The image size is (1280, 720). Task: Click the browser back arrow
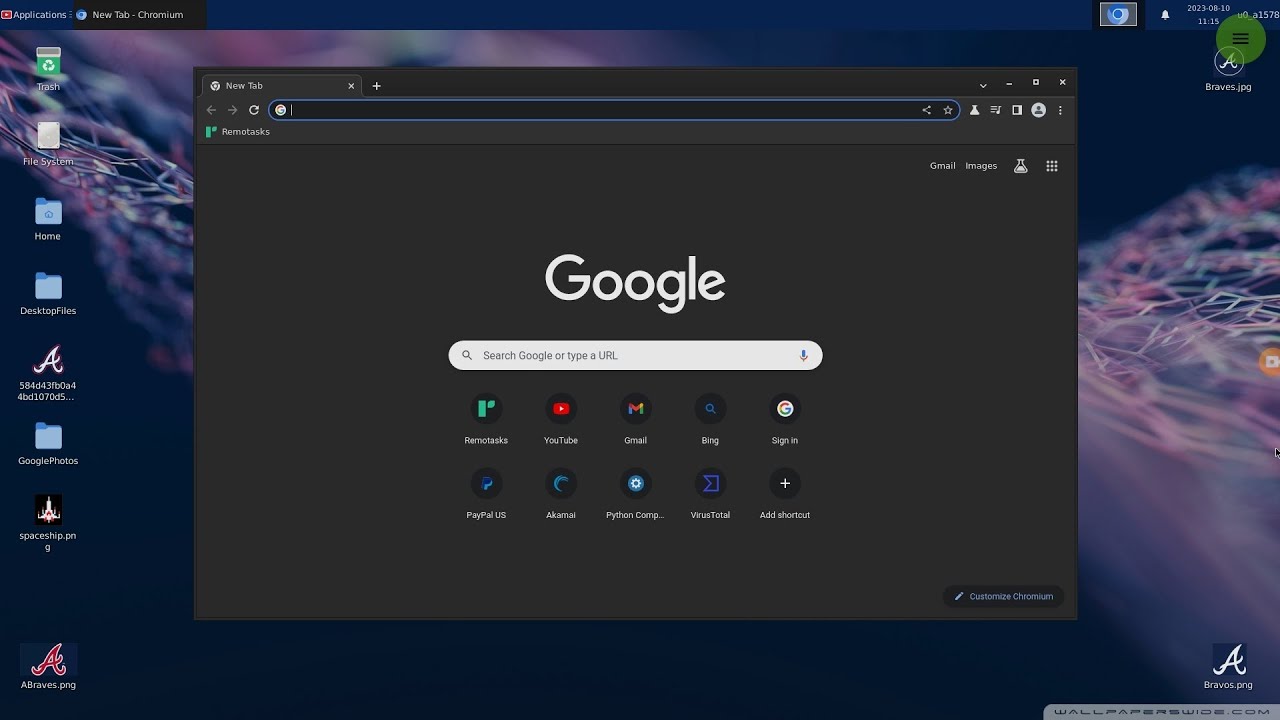point(211,110)
